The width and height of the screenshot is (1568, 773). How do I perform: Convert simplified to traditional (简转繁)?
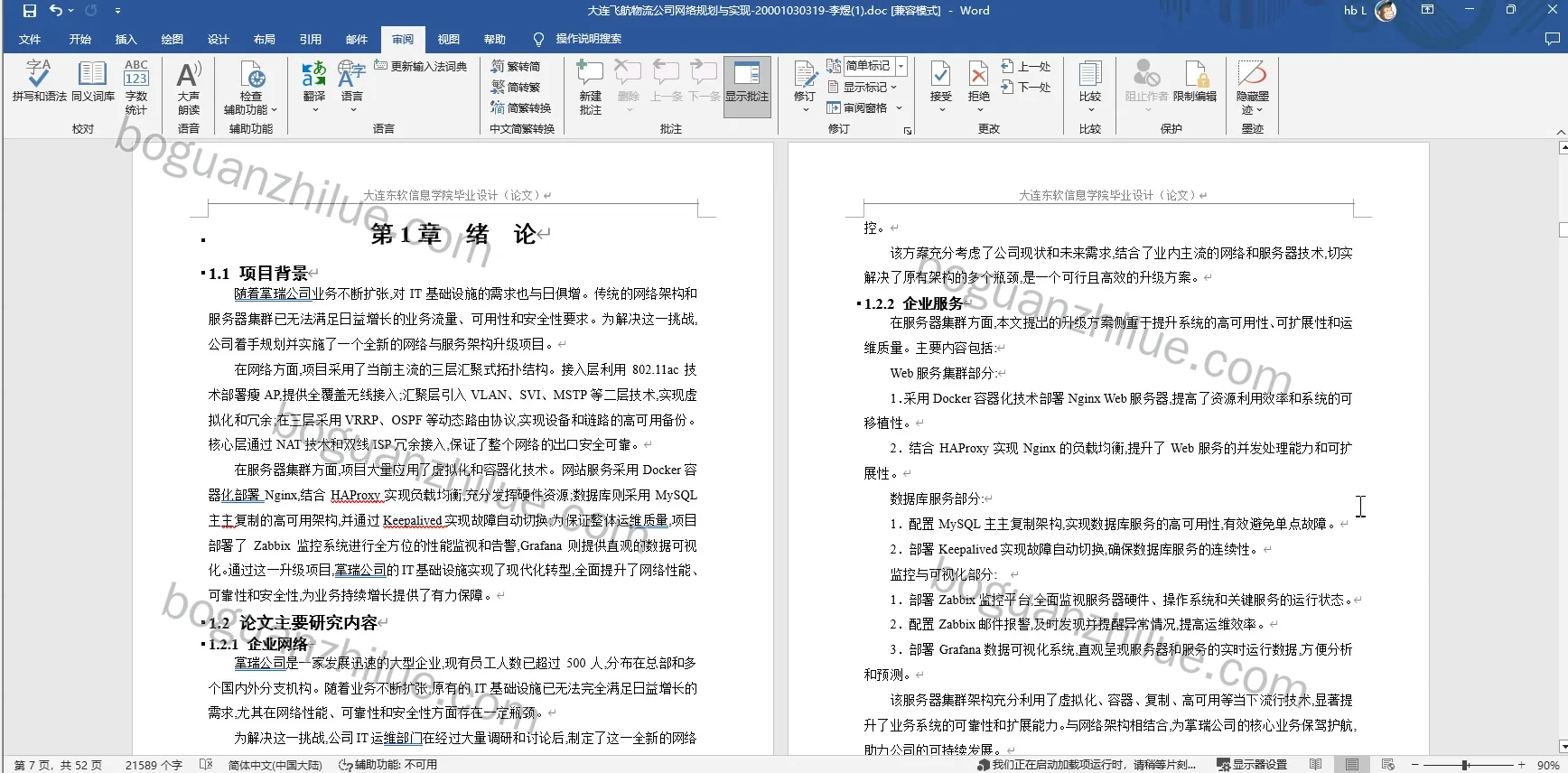(516, 87)
